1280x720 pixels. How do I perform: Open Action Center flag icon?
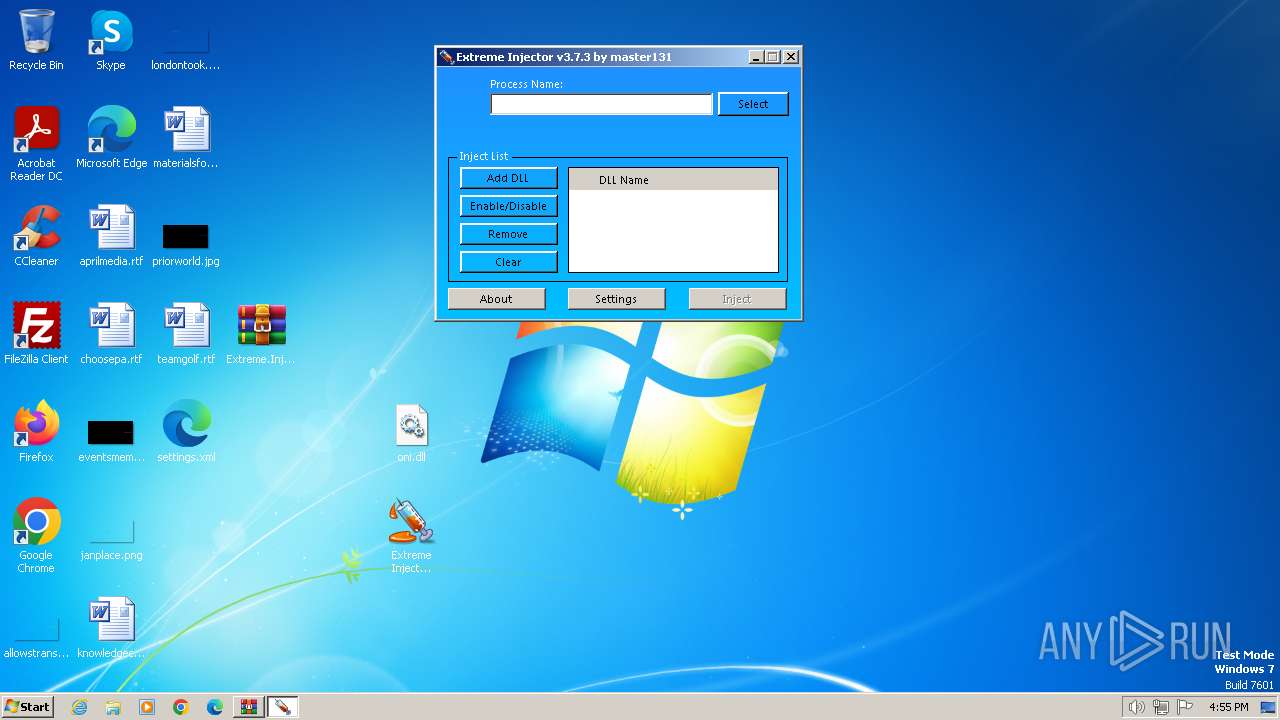[1185, 707]
